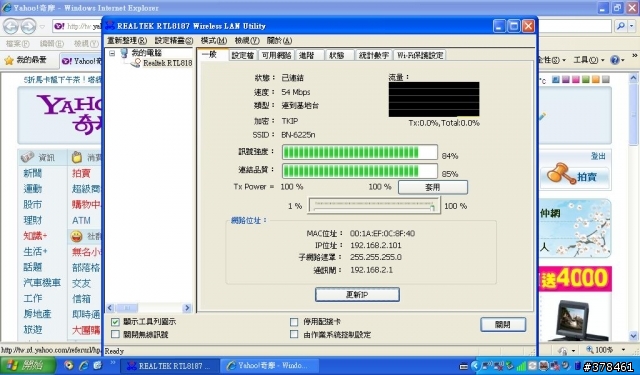640x375 pixels.
Task: Check the 關閉無線訊號 checkbox
Action: click(115, 335)
